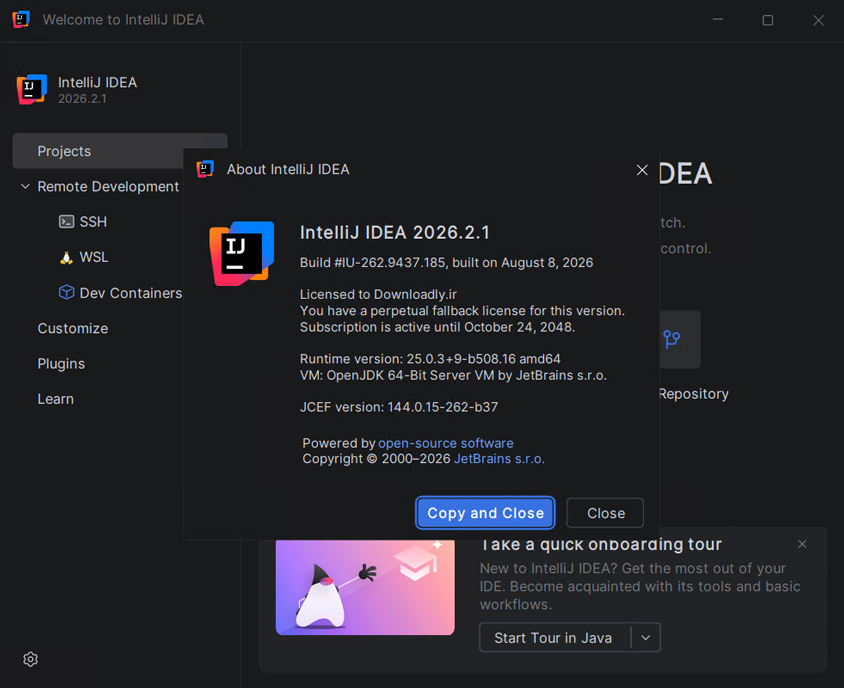This screenshot has height=688, width=844.
Task: Click the build number line text
Action: point(446,263)
